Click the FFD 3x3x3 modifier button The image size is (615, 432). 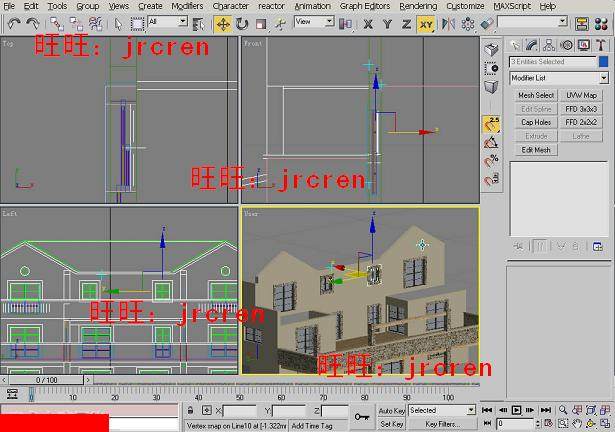pyautogui.click(x=581, y=109)
